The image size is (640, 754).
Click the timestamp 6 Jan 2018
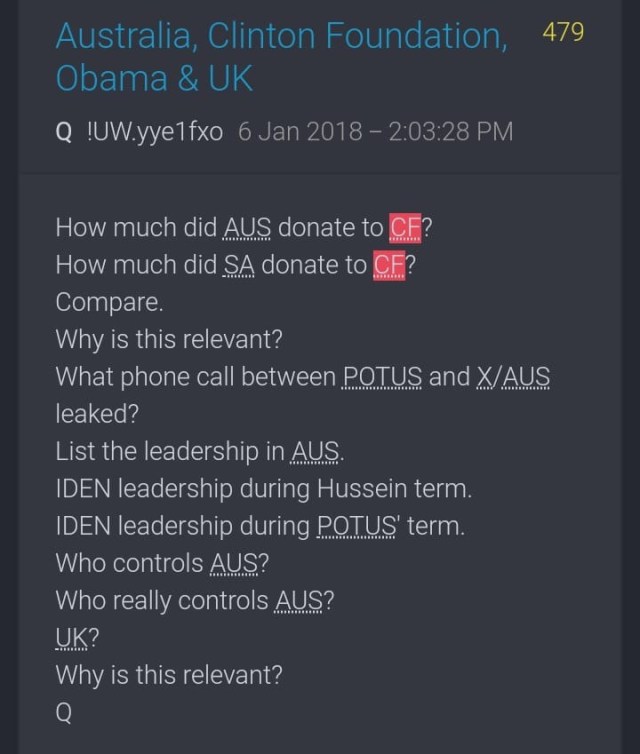[x=376, y=132]
